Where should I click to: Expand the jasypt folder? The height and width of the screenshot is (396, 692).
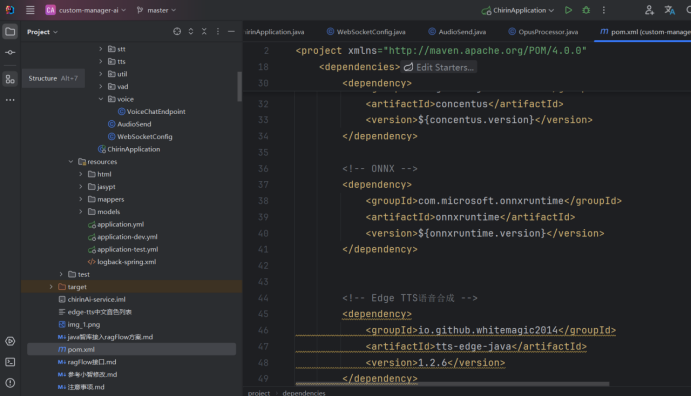pyautogui.click(x=81, y=187)
